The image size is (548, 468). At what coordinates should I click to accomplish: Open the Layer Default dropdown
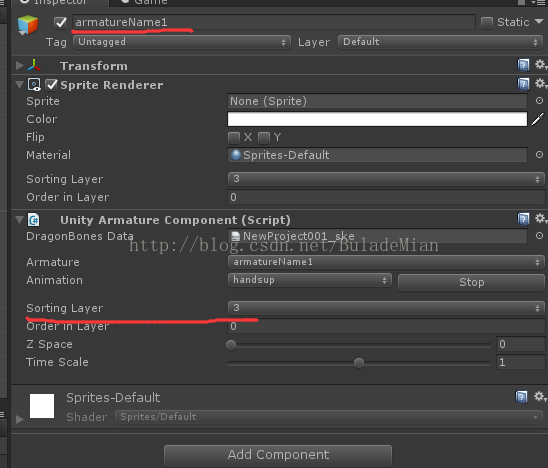[x=440, y=42]
